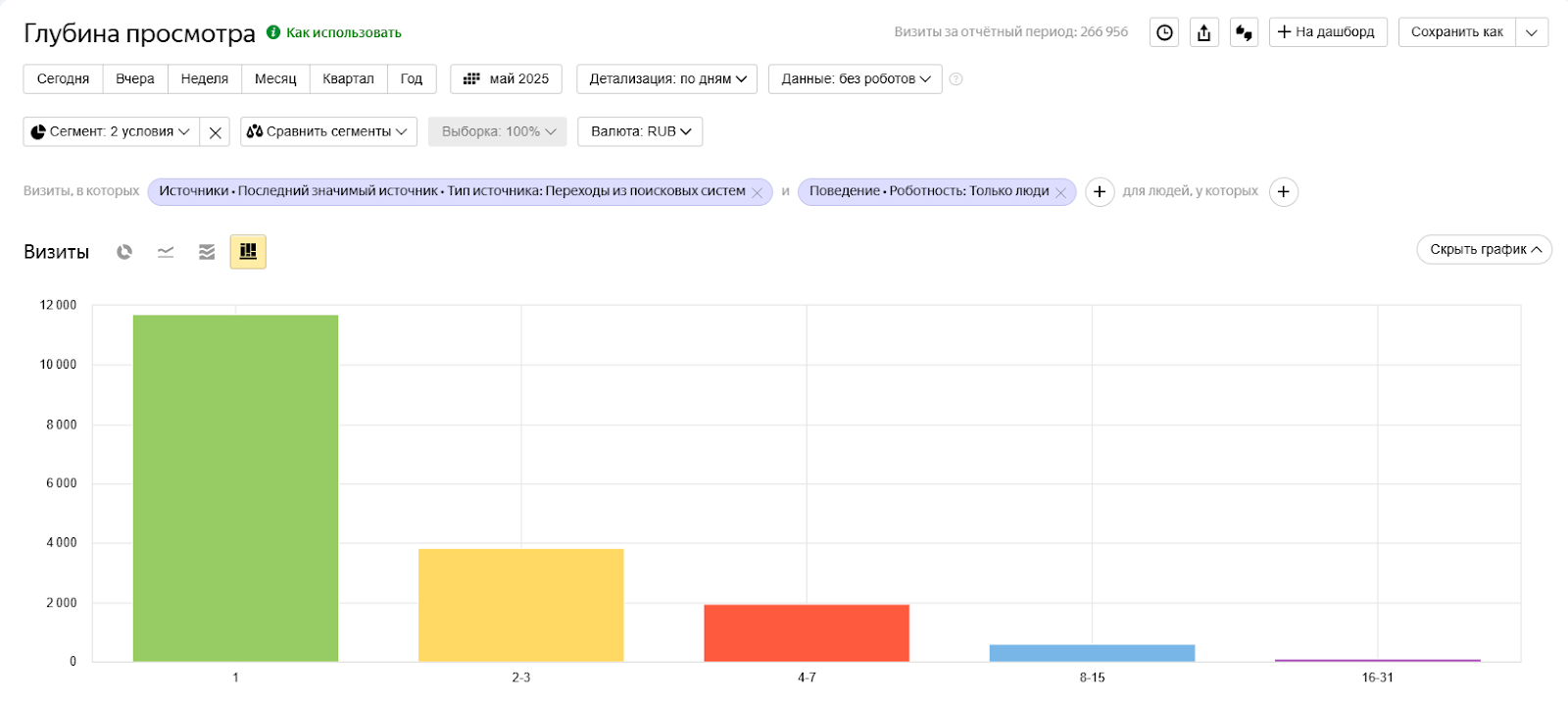Select the Неделя period tab

click(x=204, y=79)
